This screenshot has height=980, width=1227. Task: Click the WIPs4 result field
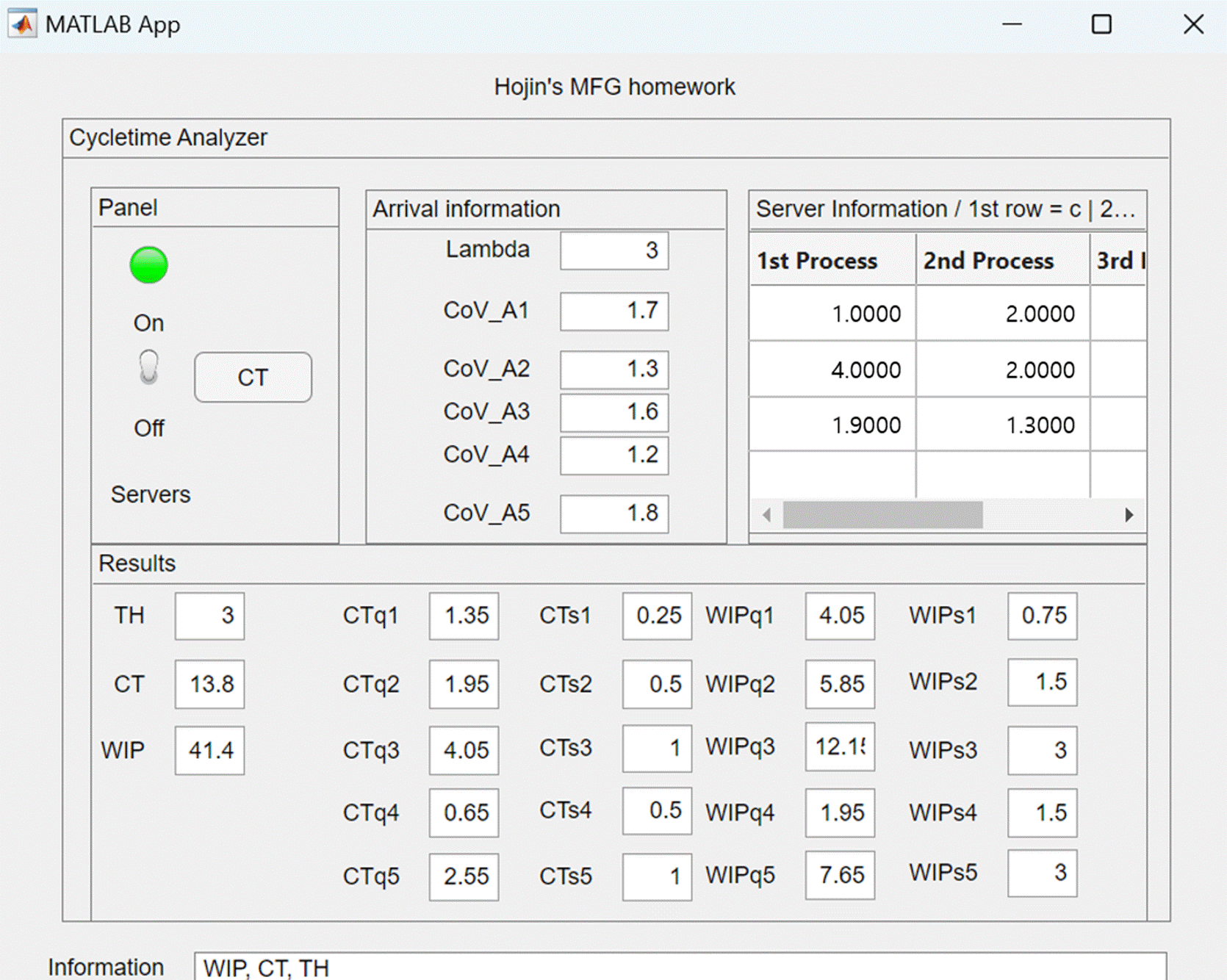(1043, 813)
